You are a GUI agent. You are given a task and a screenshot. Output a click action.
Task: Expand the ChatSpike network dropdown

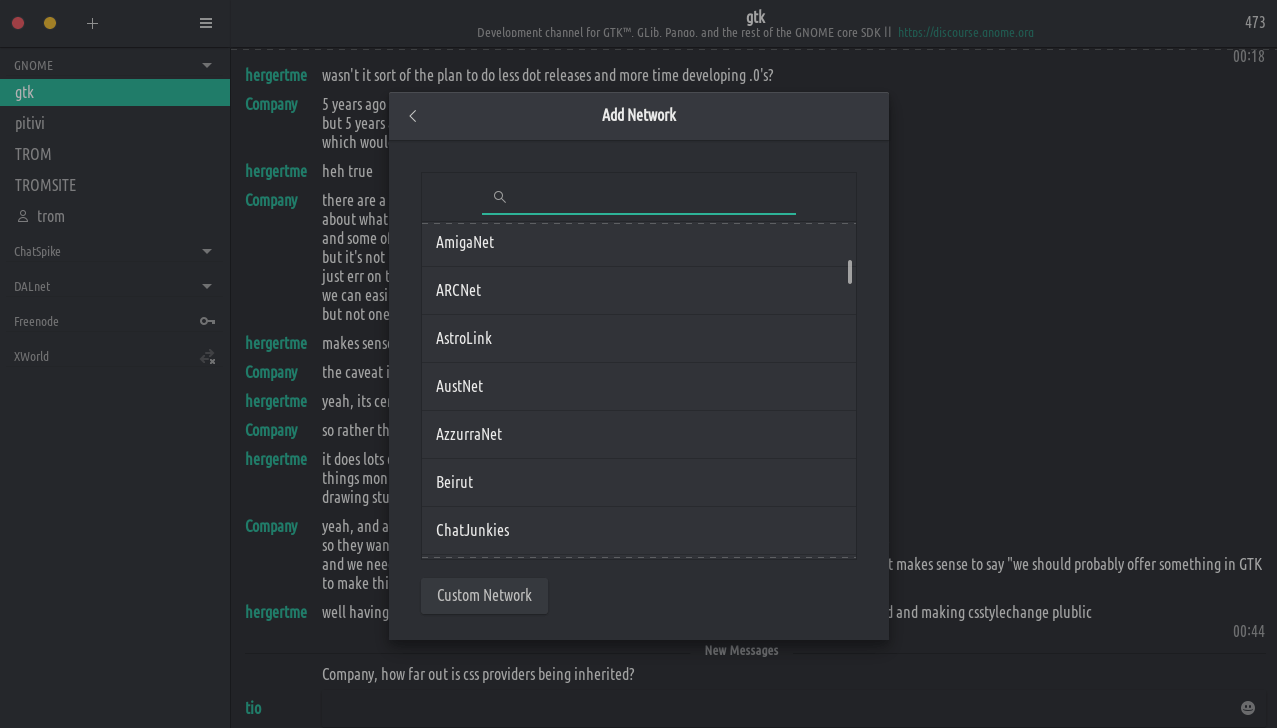(x=207, y=252)
